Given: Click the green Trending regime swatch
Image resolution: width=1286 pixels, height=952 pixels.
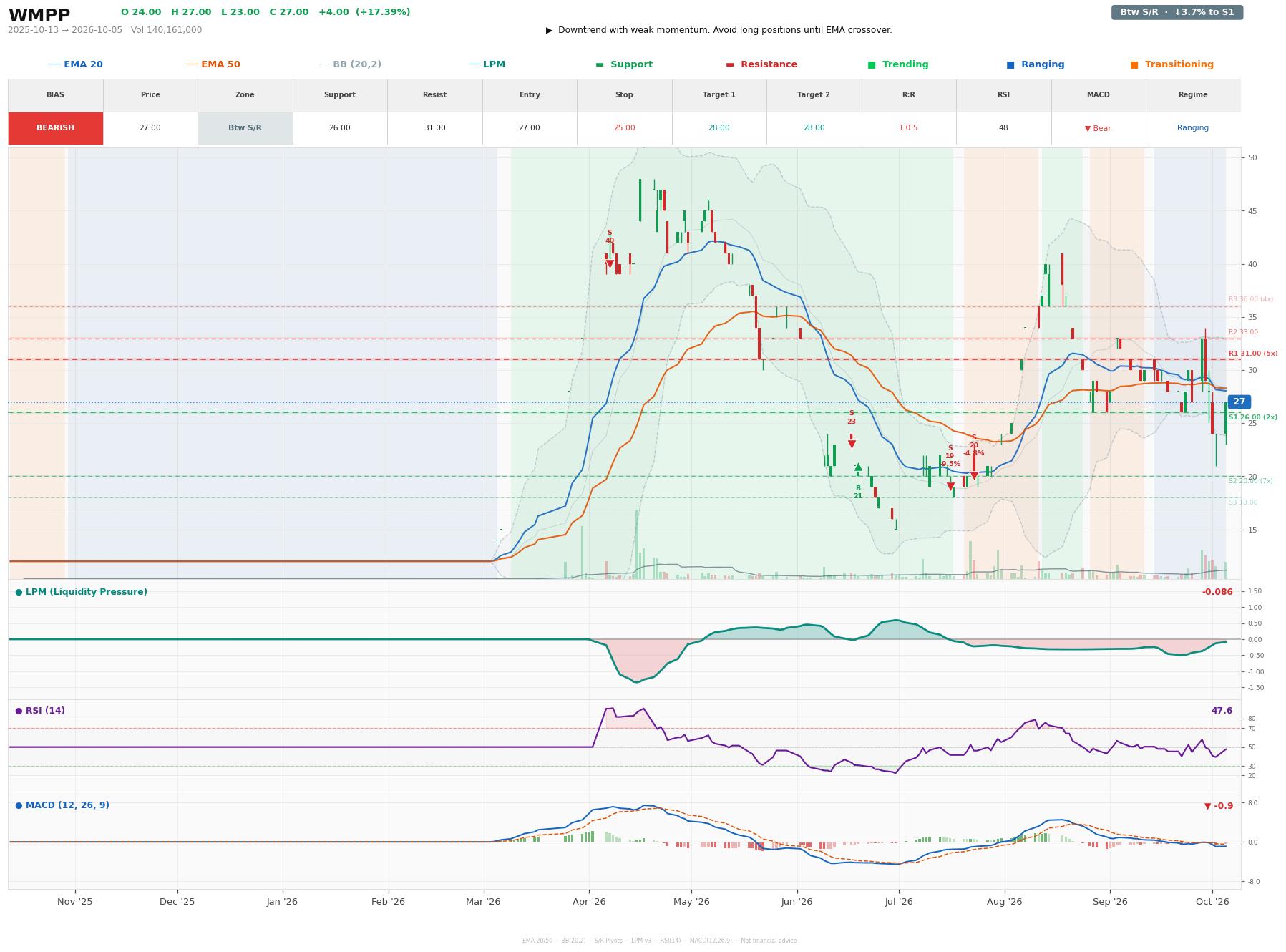Looking at the screenshot, I should tap(872, 64).
